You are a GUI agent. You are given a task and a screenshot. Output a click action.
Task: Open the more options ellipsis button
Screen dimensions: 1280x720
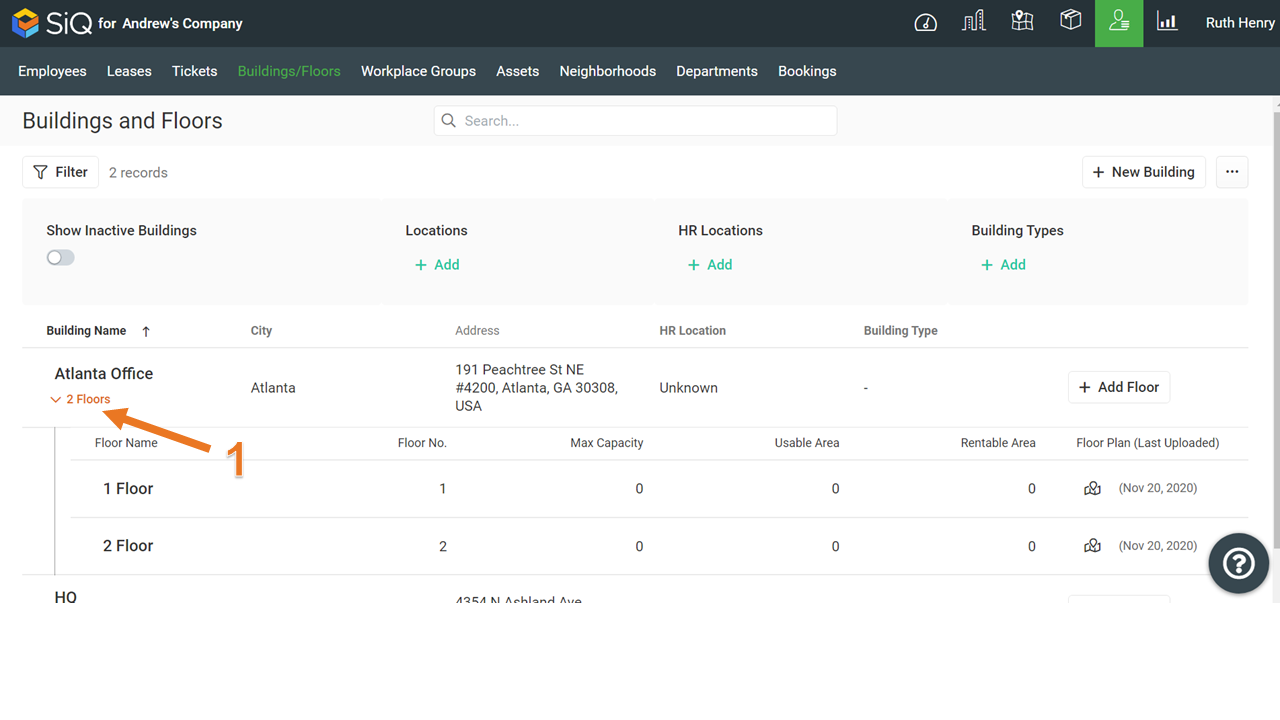pos(1232,172)
